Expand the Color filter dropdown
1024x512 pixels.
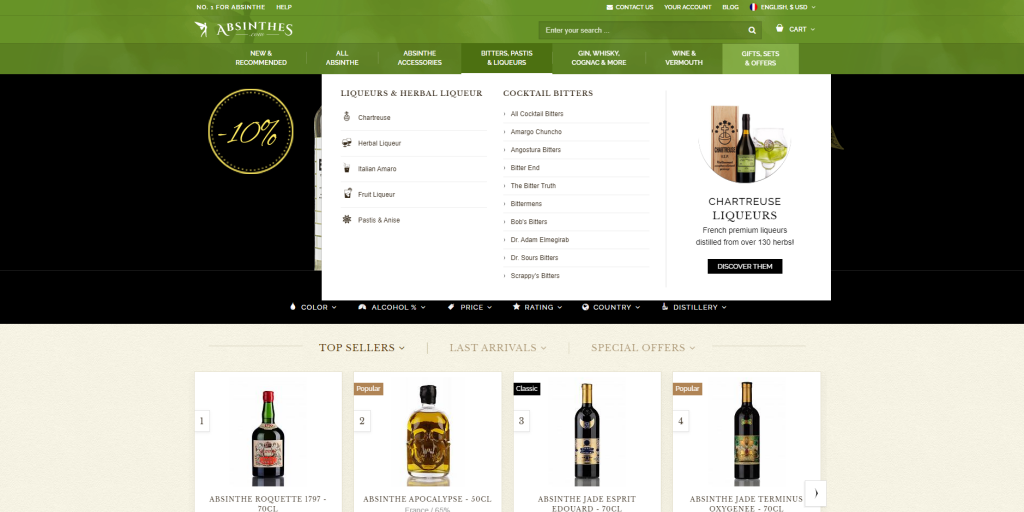(x=313, y=307)
